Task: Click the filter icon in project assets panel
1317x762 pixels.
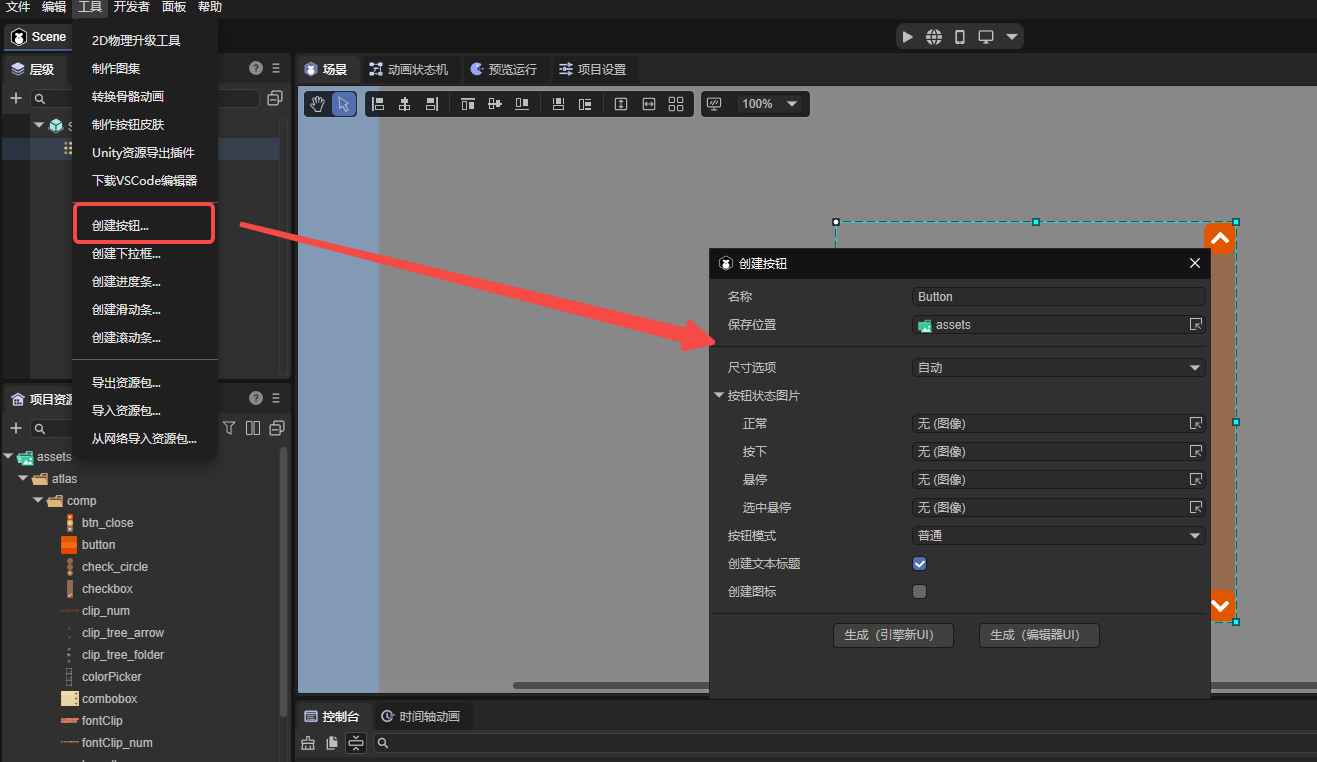Action: tap(229, 428)
